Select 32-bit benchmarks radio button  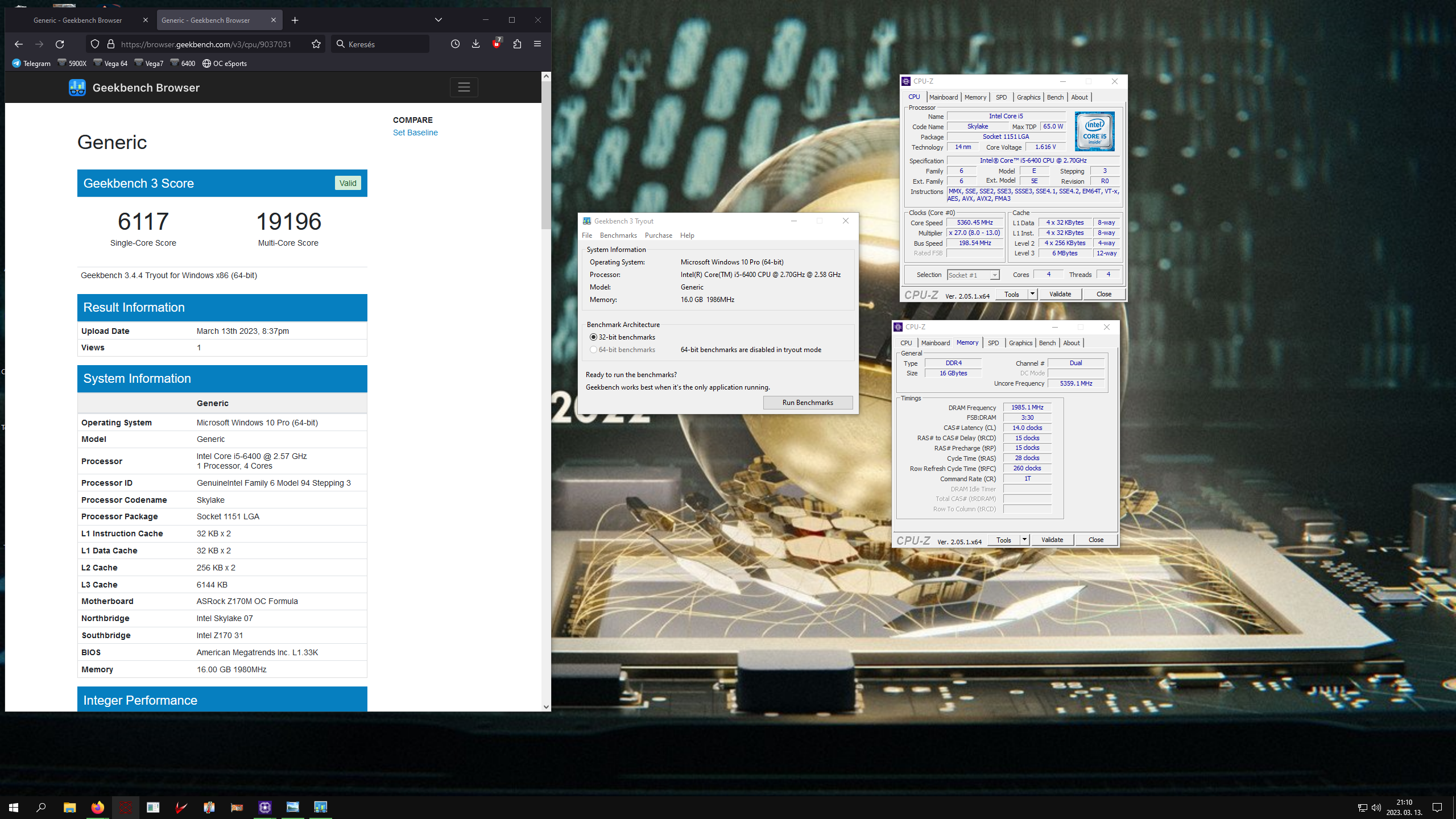click(x=593, y=337)
